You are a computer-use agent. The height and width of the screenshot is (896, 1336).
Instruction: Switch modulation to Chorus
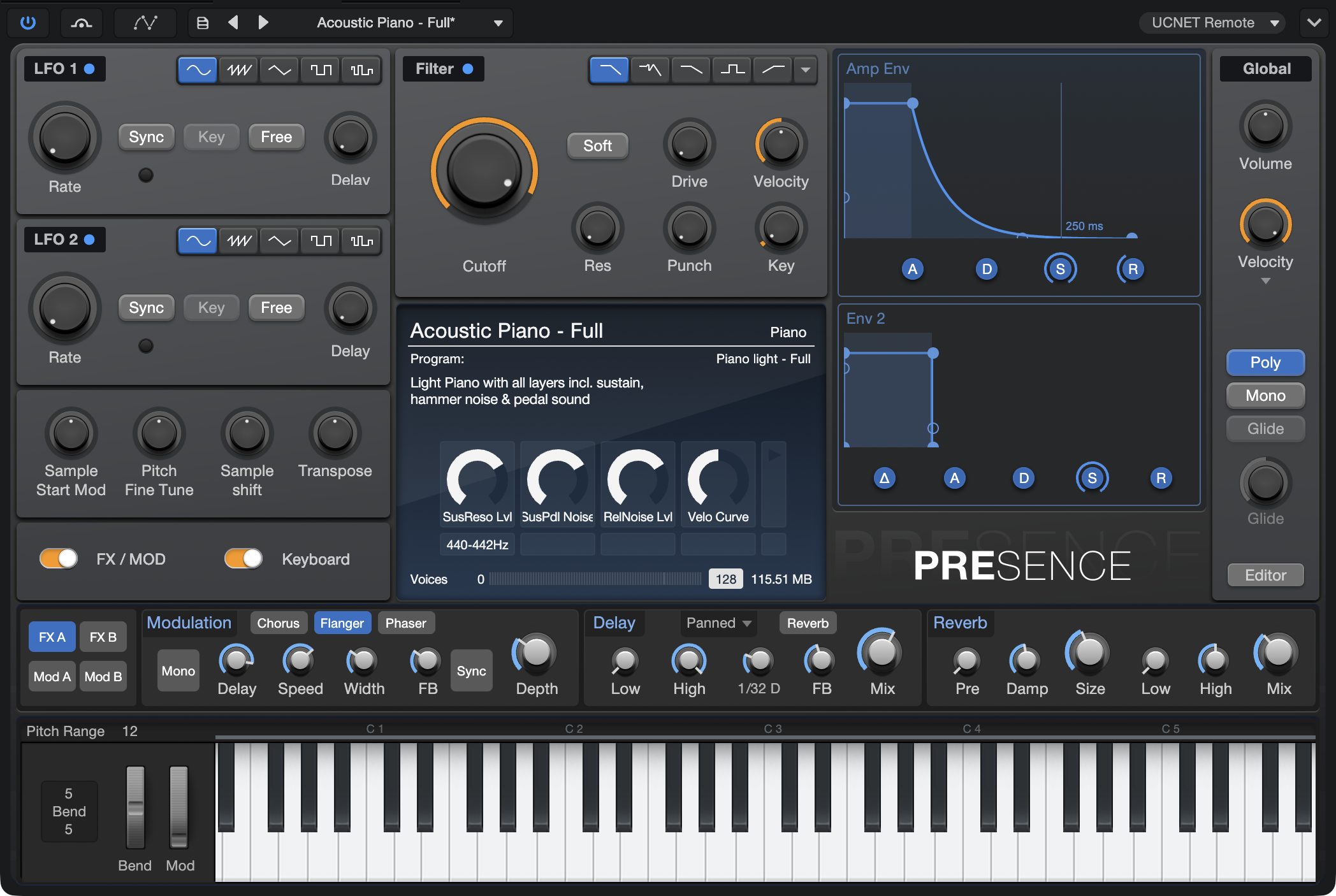coord(279,623)
